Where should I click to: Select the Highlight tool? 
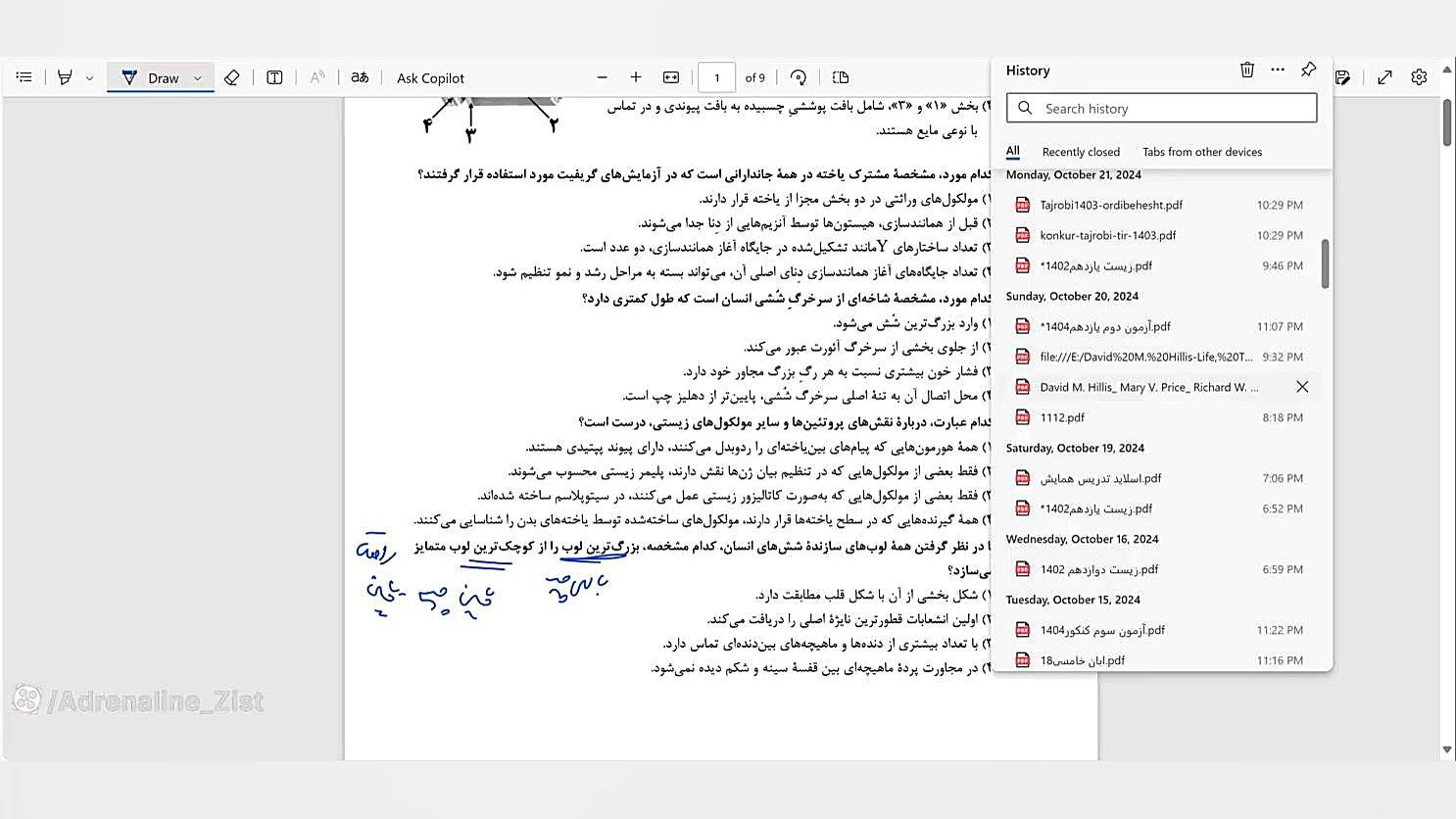pyautogui.click(x=65, y=77)
